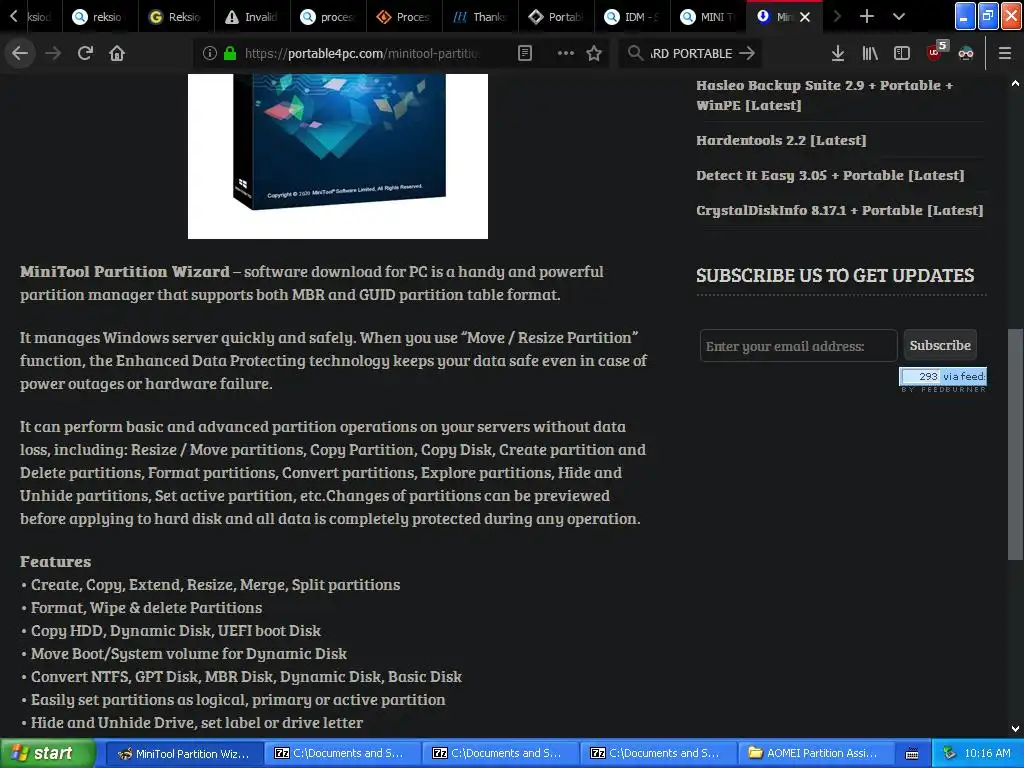Open CrystalDiskInfo 8.17.1 link
The width and height of the screenshot is (1024, 768).
pos(839,210)
